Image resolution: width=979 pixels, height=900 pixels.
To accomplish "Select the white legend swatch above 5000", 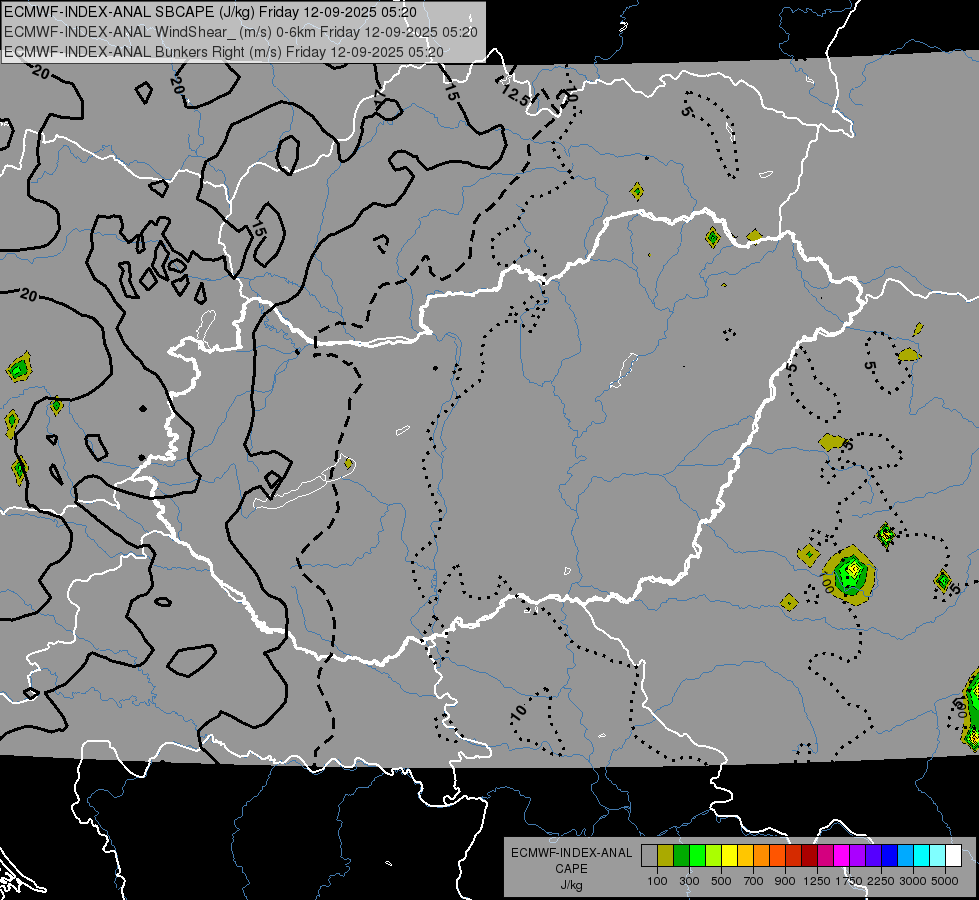I will (x=953, y=856).
